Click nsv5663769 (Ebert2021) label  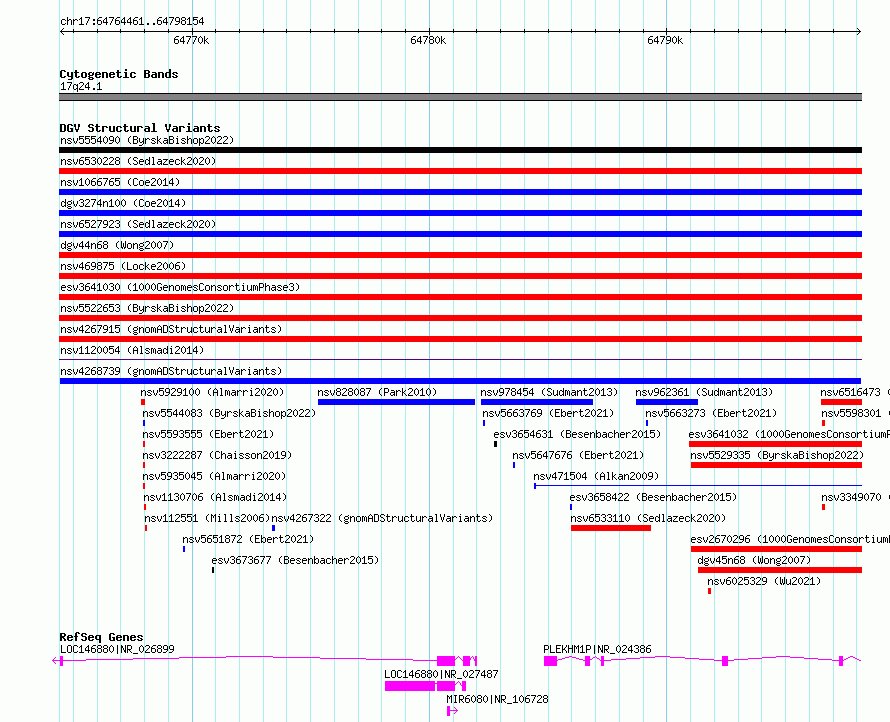(548, 413)
